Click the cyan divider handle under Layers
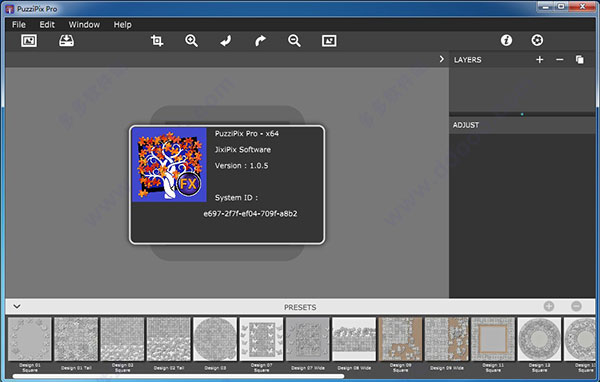 click(522, 114)
